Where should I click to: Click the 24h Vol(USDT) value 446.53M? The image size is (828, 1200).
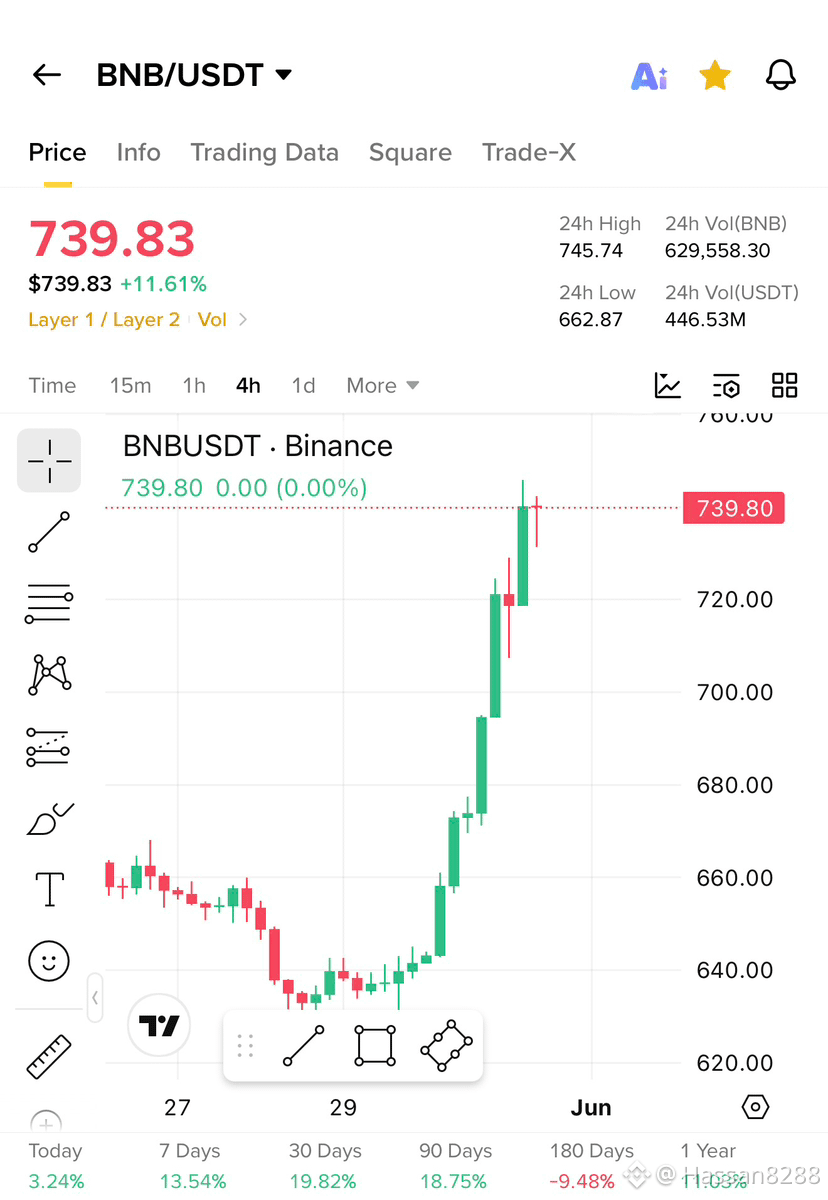[705, 320]
